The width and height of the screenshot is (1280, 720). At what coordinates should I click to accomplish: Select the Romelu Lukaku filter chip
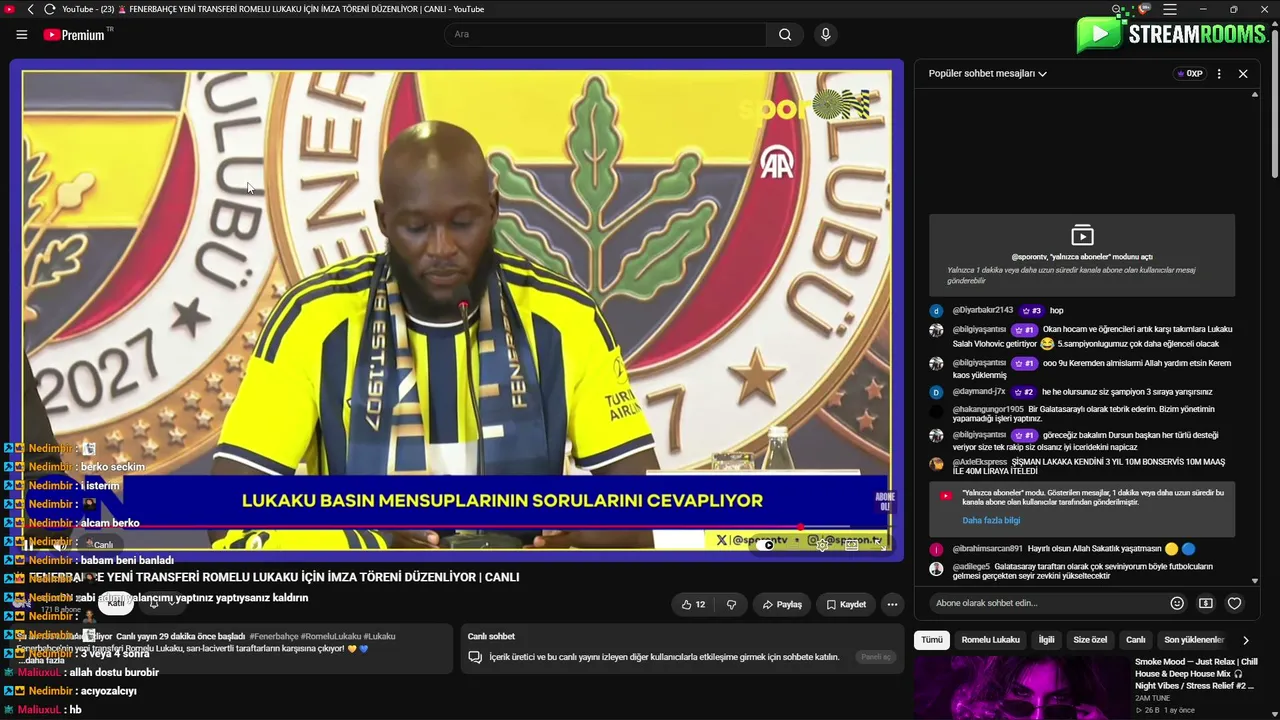pos(990,640)
